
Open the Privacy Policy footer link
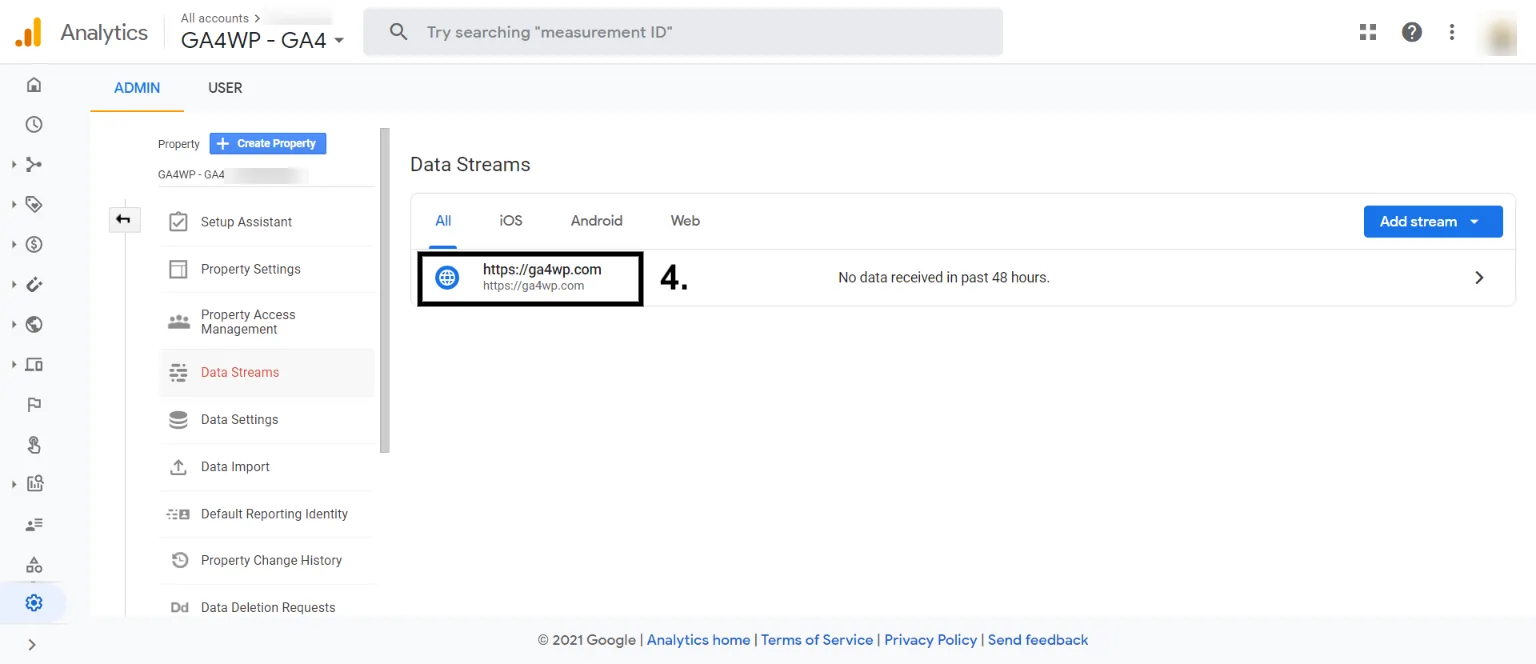point(930,640)
